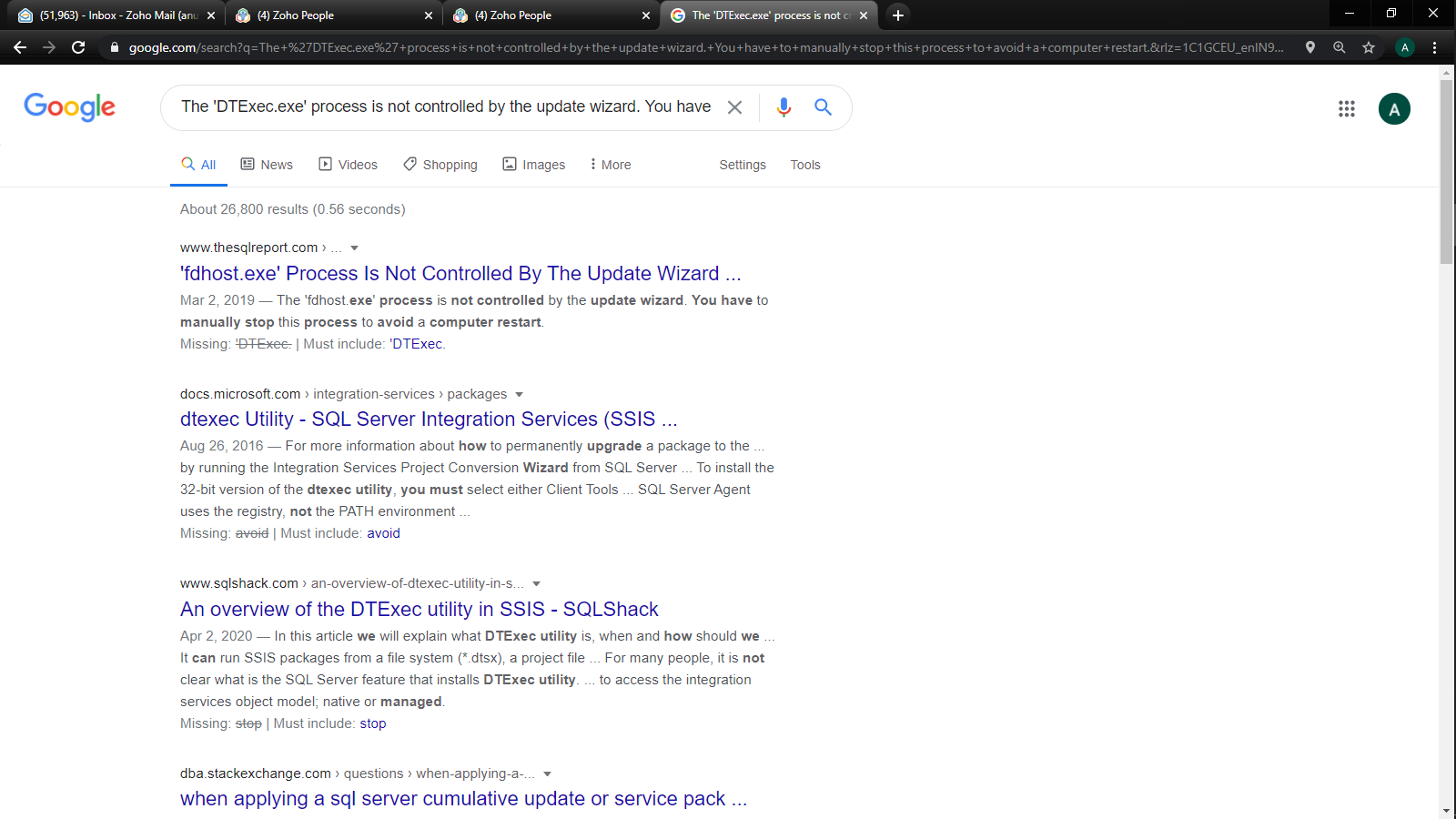Expand sqlshack.com result options arrow
Screen dimensions: 1456x819
537,584
